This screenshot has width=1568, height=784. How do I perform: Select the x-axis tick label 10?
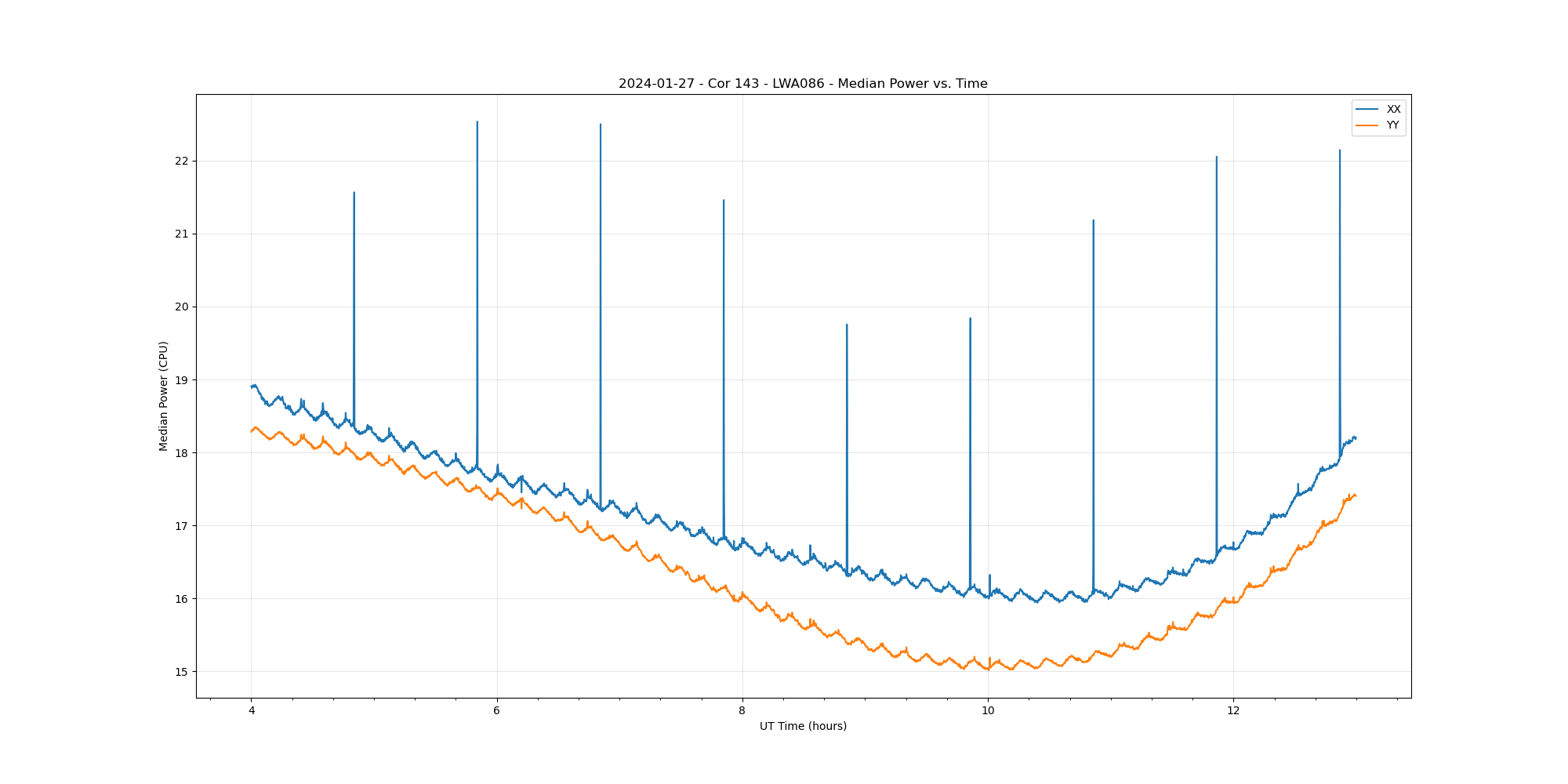[988, 711]
